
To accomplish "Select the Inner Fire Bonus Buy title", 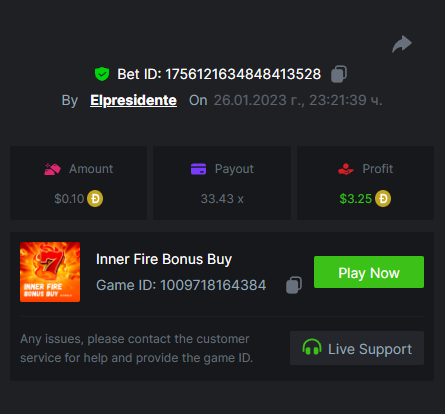I will 164,259.
